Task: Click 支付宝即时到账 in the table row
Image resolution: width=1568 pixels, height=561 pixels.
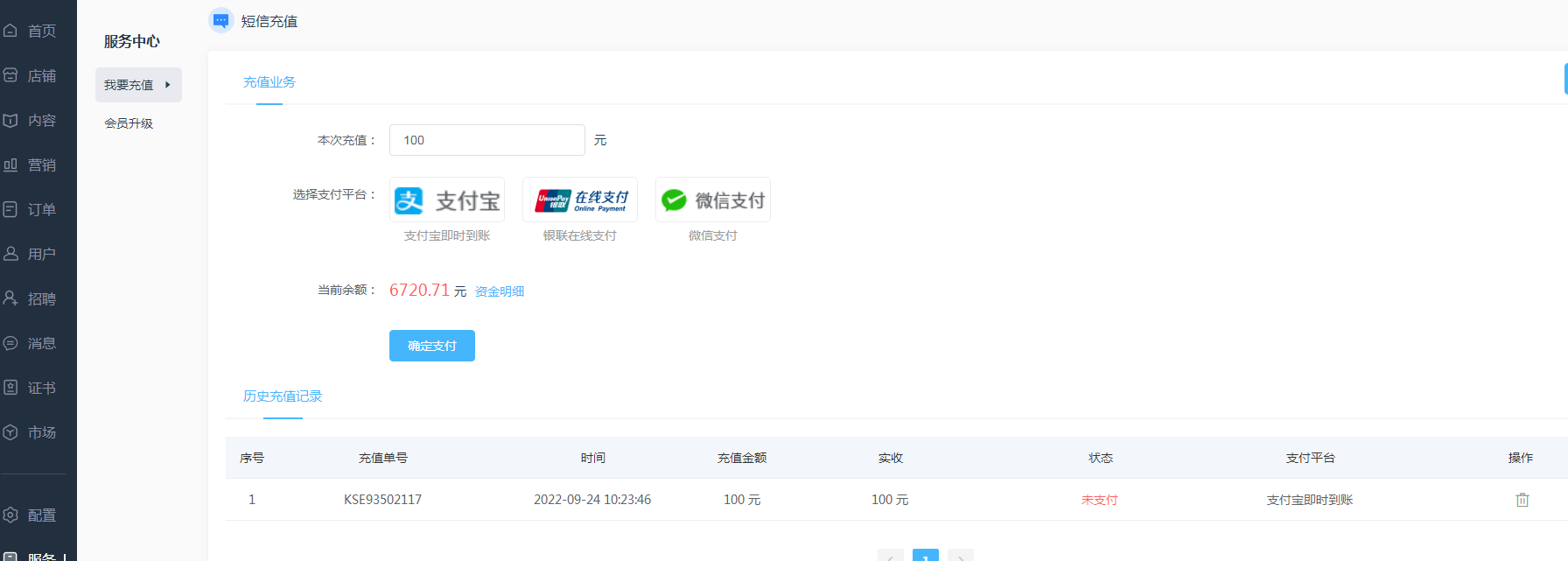Action: (1310, 500)
